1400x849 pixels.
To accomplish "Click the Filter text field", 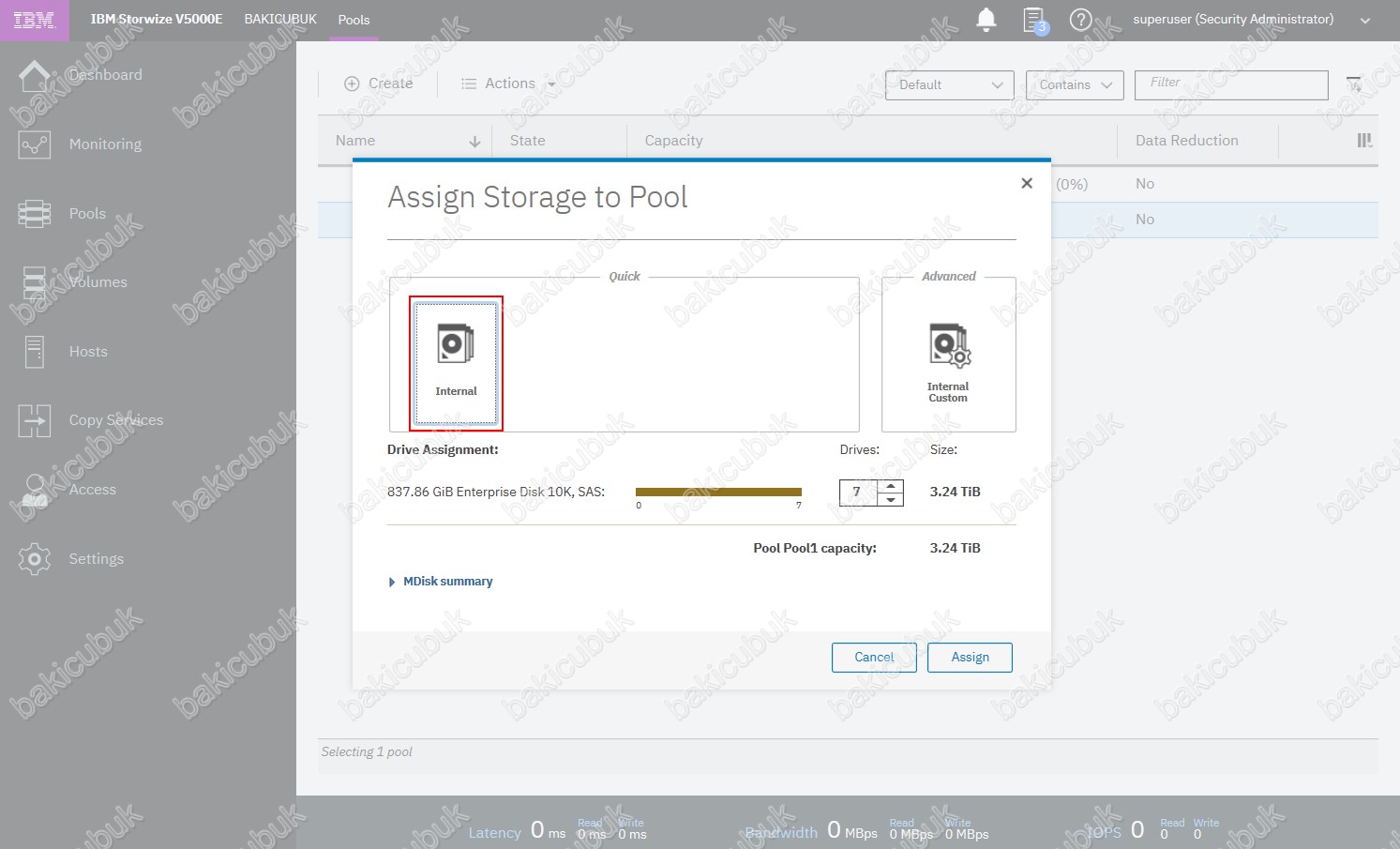I will click(x=1231, y=84).
